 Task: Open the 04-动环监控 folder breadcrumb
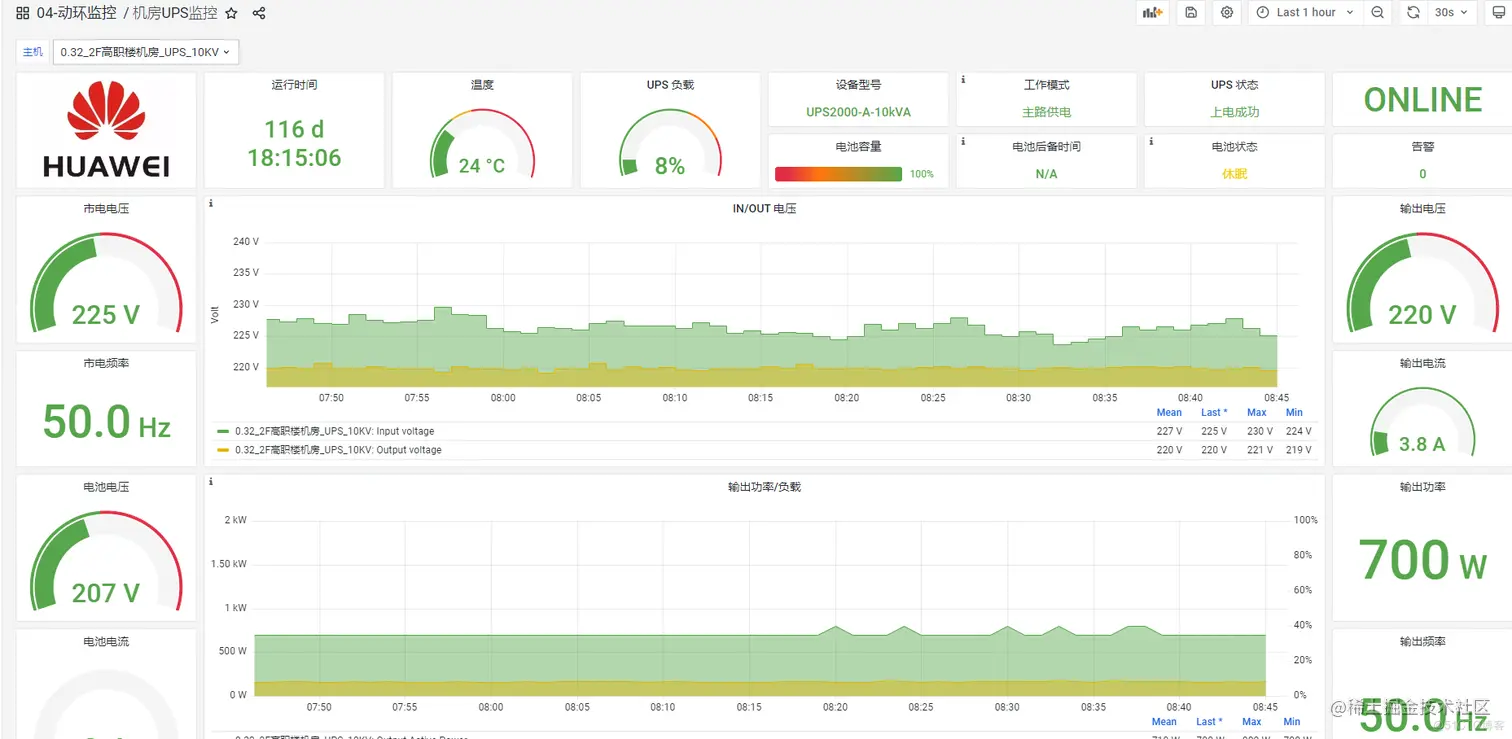[x=76, y=13]
